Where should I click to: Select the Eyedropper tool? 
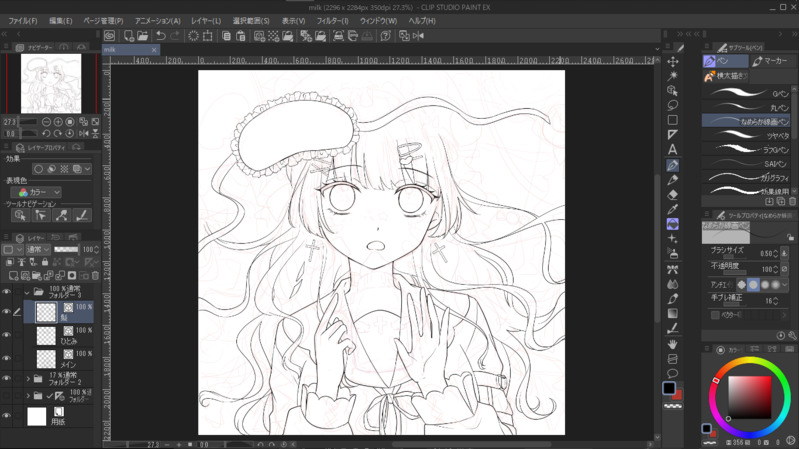[673, 209]
